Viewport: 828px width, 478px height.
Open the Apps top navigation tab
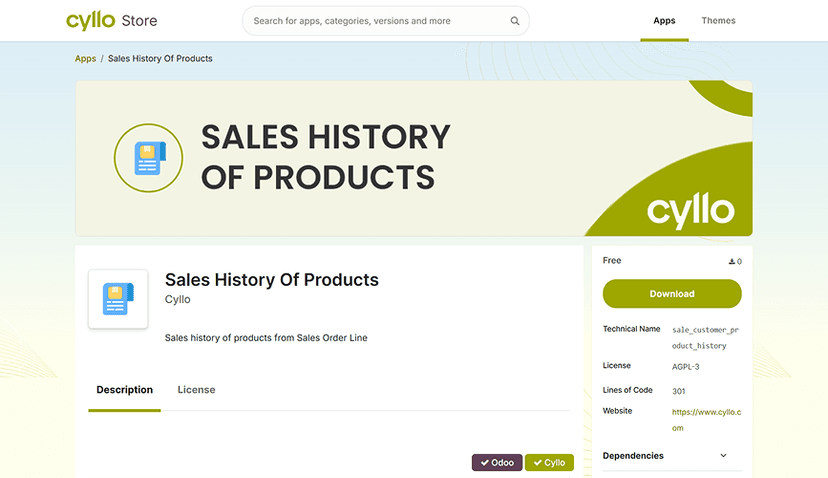click(x=664, y=21)
